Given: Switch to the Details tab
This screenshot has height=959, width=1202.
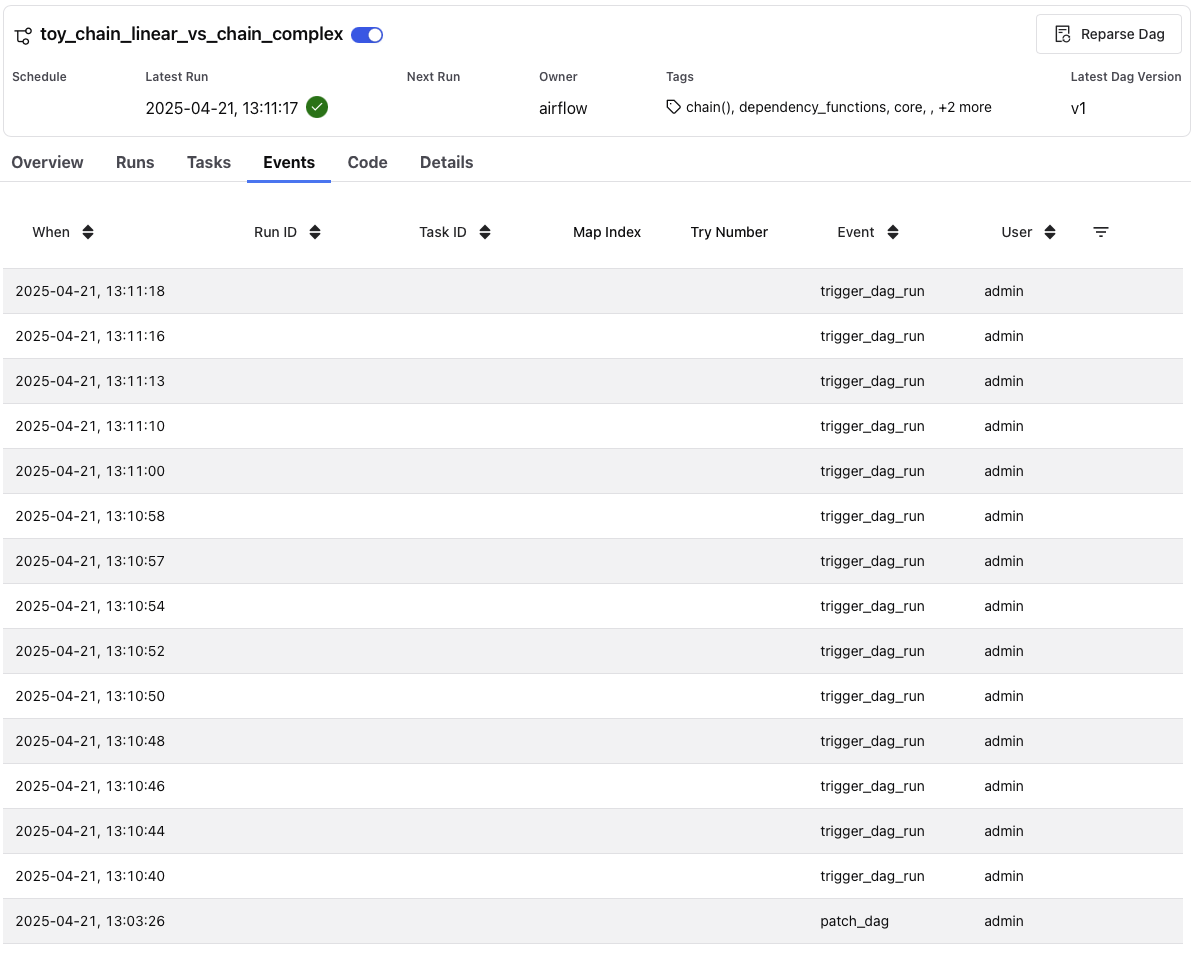Looking at the screenshot, I should (446, 162).
